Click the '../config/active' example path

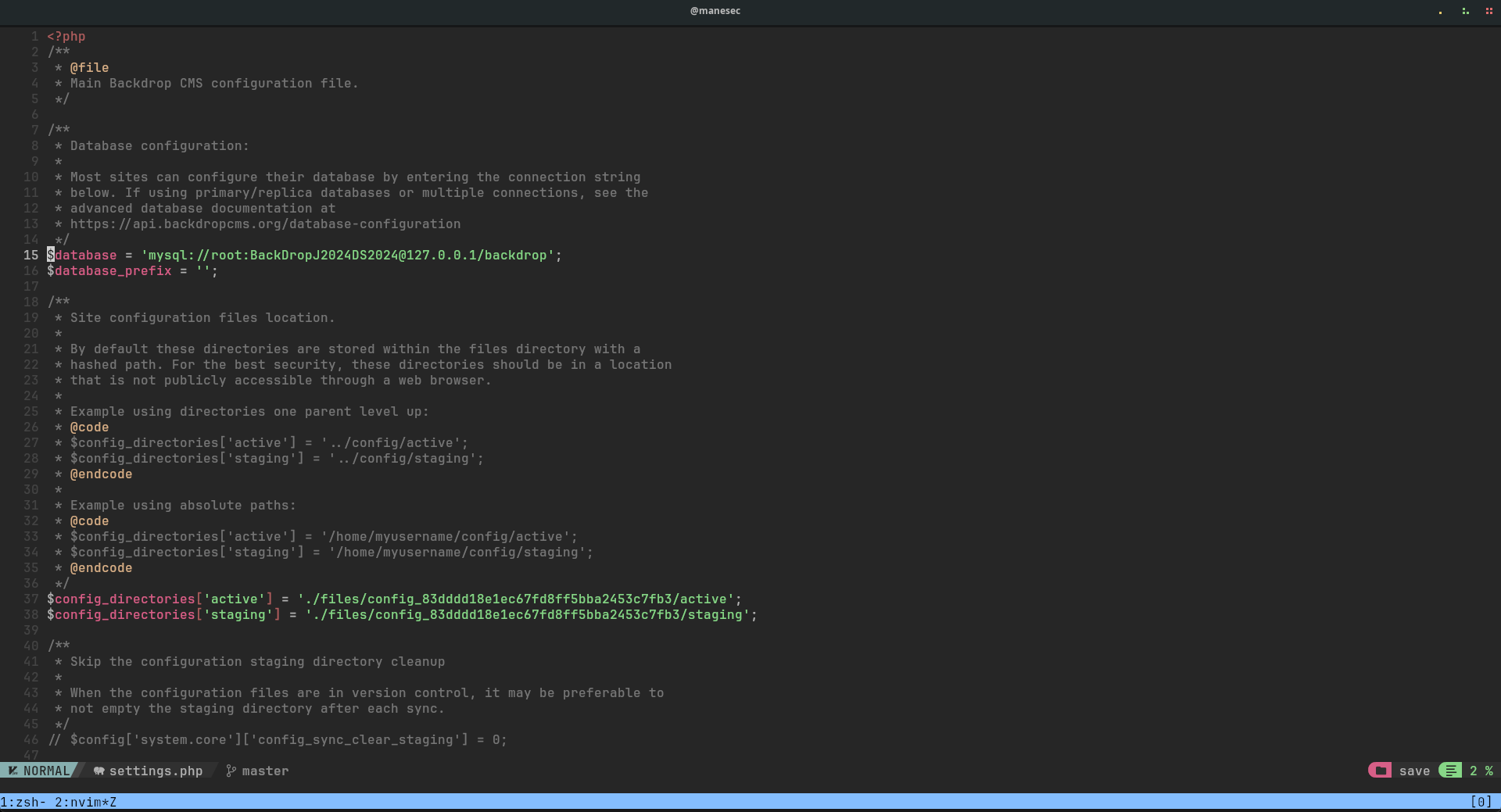pos(391,443)
